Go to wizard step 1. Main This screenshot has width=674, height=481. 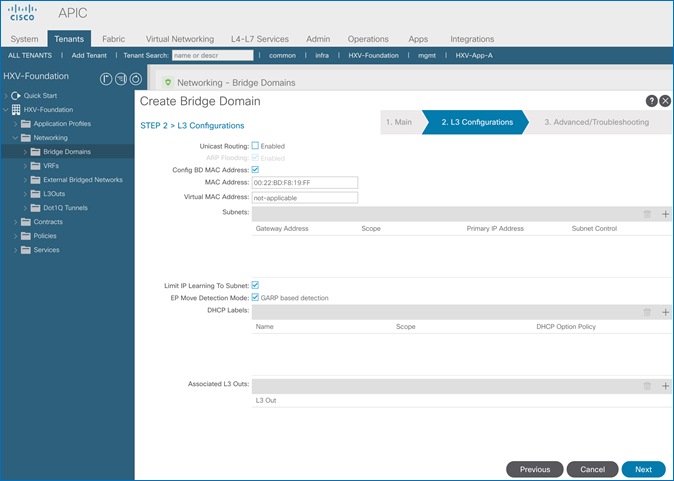point(399,122)
